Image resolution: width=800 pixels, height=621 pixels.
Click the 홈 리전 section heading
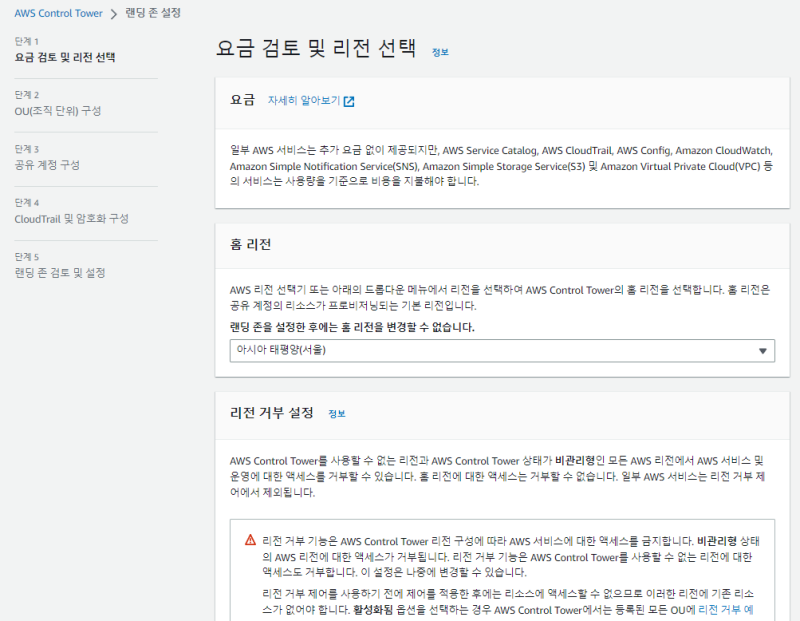pyautogui.click(x=251, y=245)
